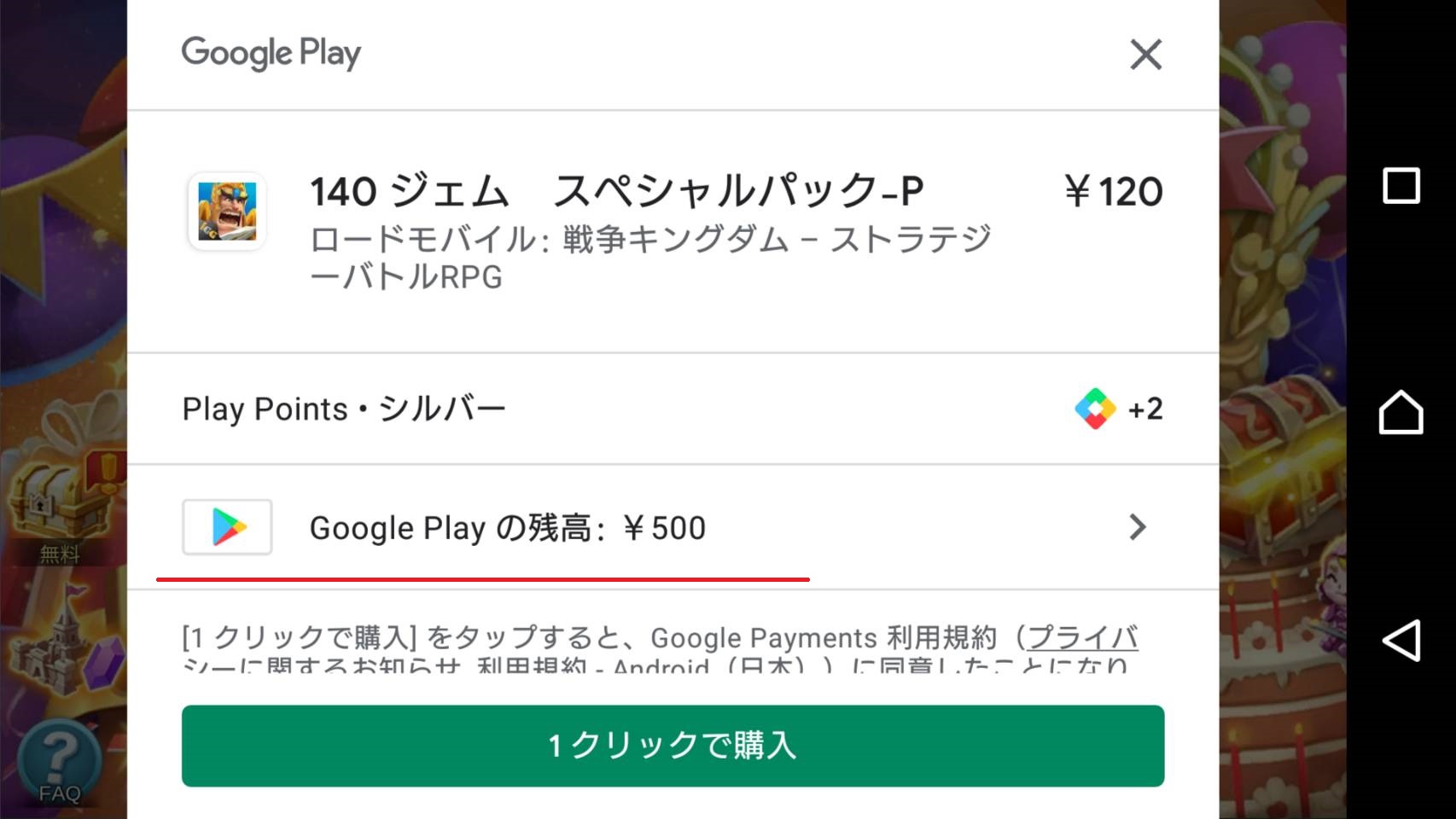Image resolution: width=1456 pixels, height=819 pixels.
Task: Buy with 1クリックで購入 button
Action: point(673,746)
